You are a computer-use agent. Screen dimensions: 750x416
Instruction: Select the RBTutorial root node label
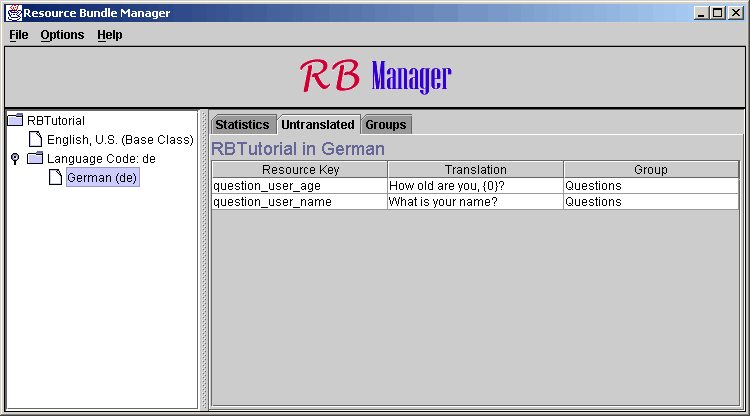click(56, 121)
